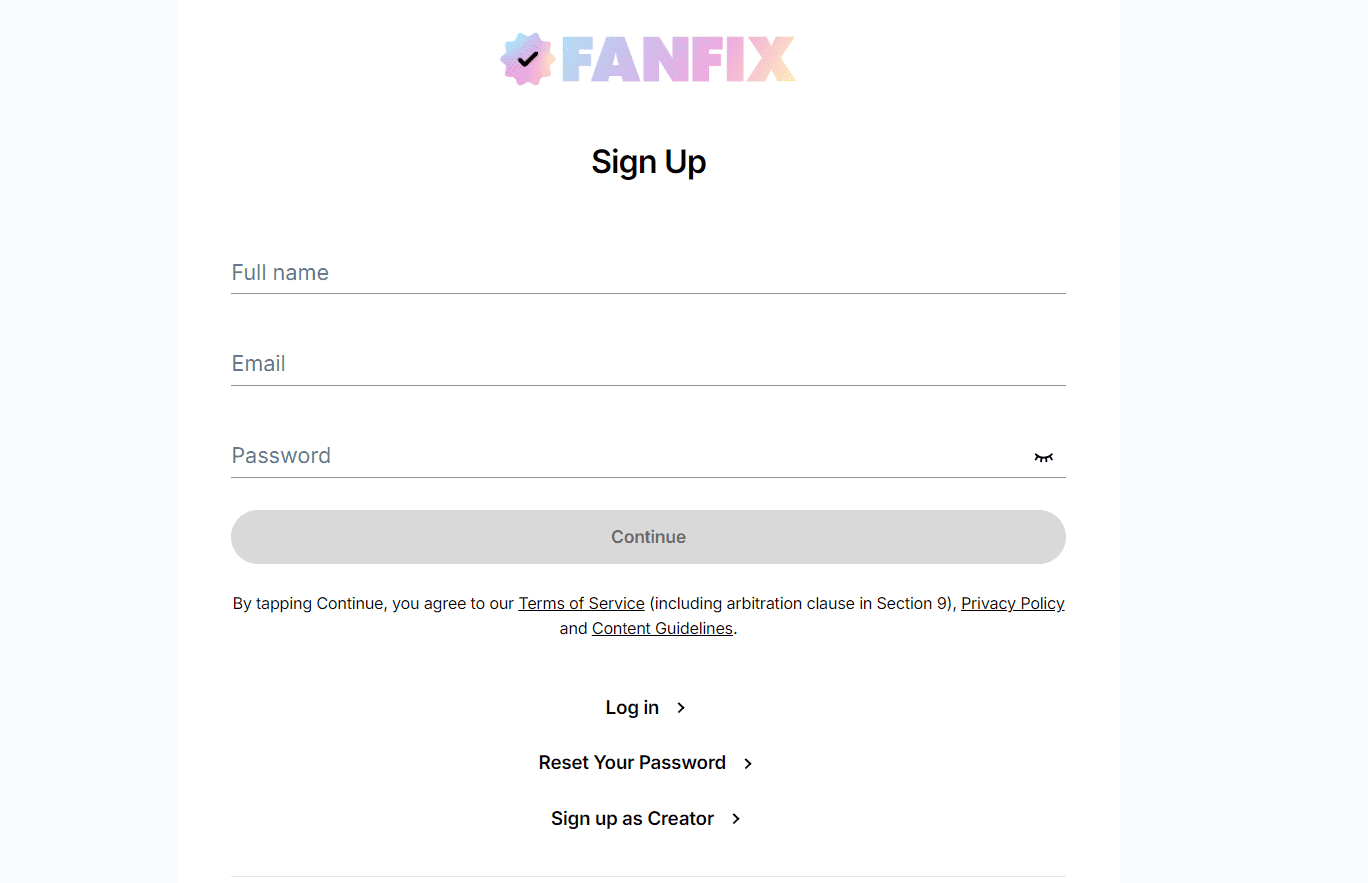
Task: Click the Full name input field
Action: pyautogui.click(x=648, y=272)
